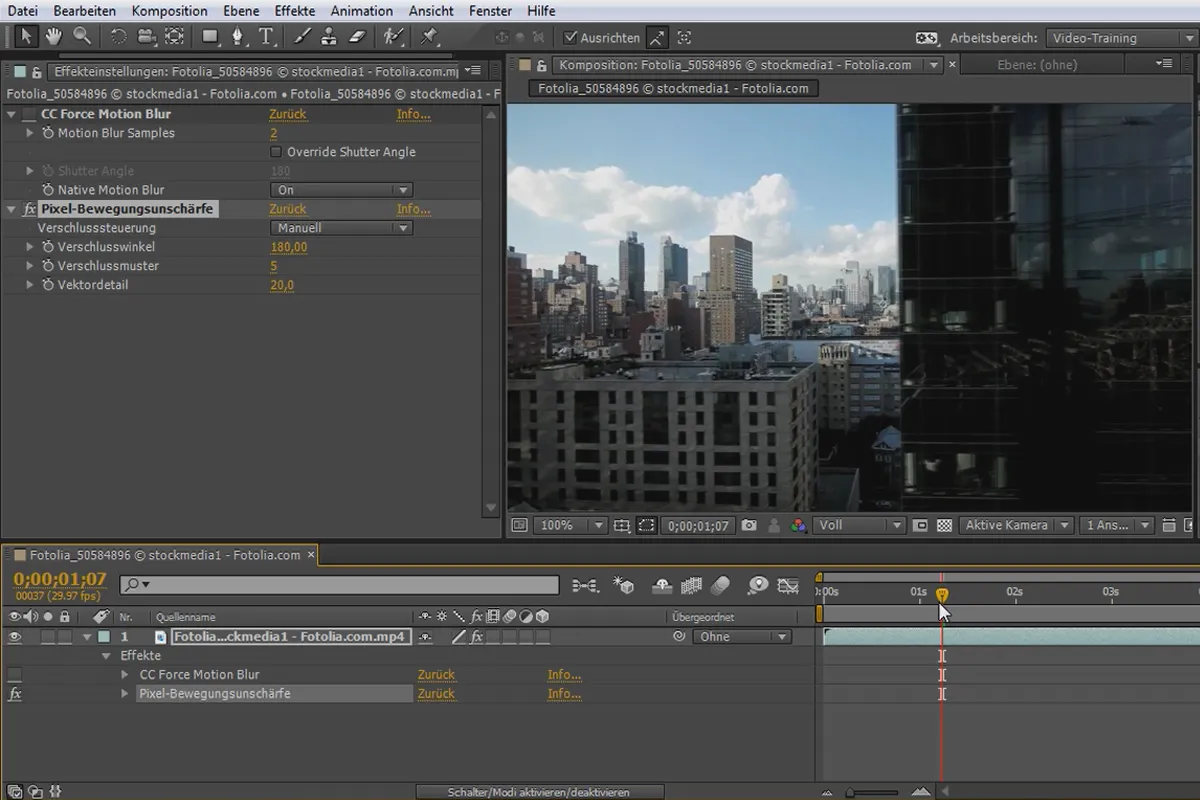Click Zurück for Pixel-Bewegungsunschärfe in timeline
Image resolution: width=1200 pixels, height=800 pixels.
click(x=436, y=694)
